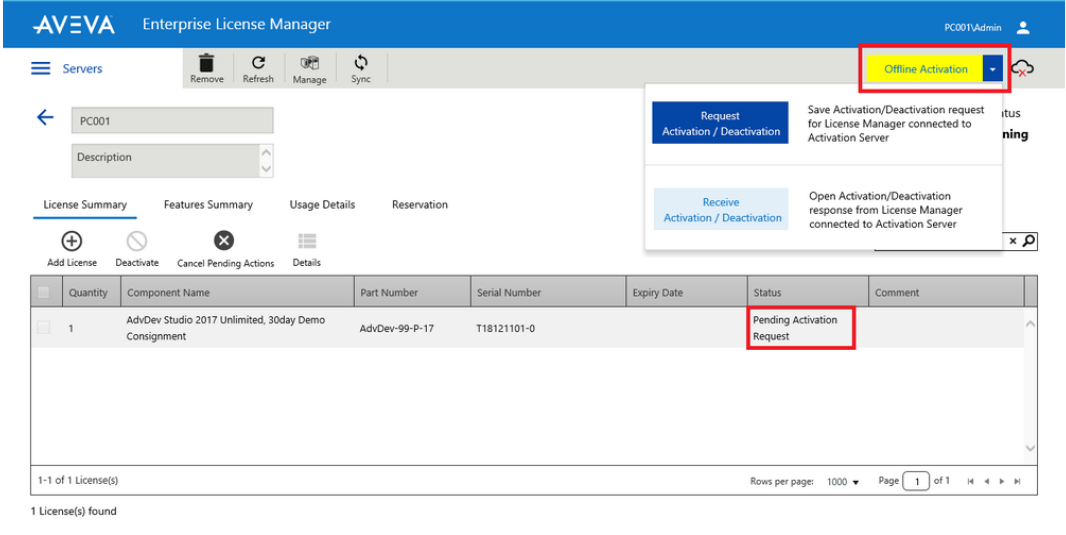Go back using the left arrow
1066x535 pixels.
coord(45,118)
